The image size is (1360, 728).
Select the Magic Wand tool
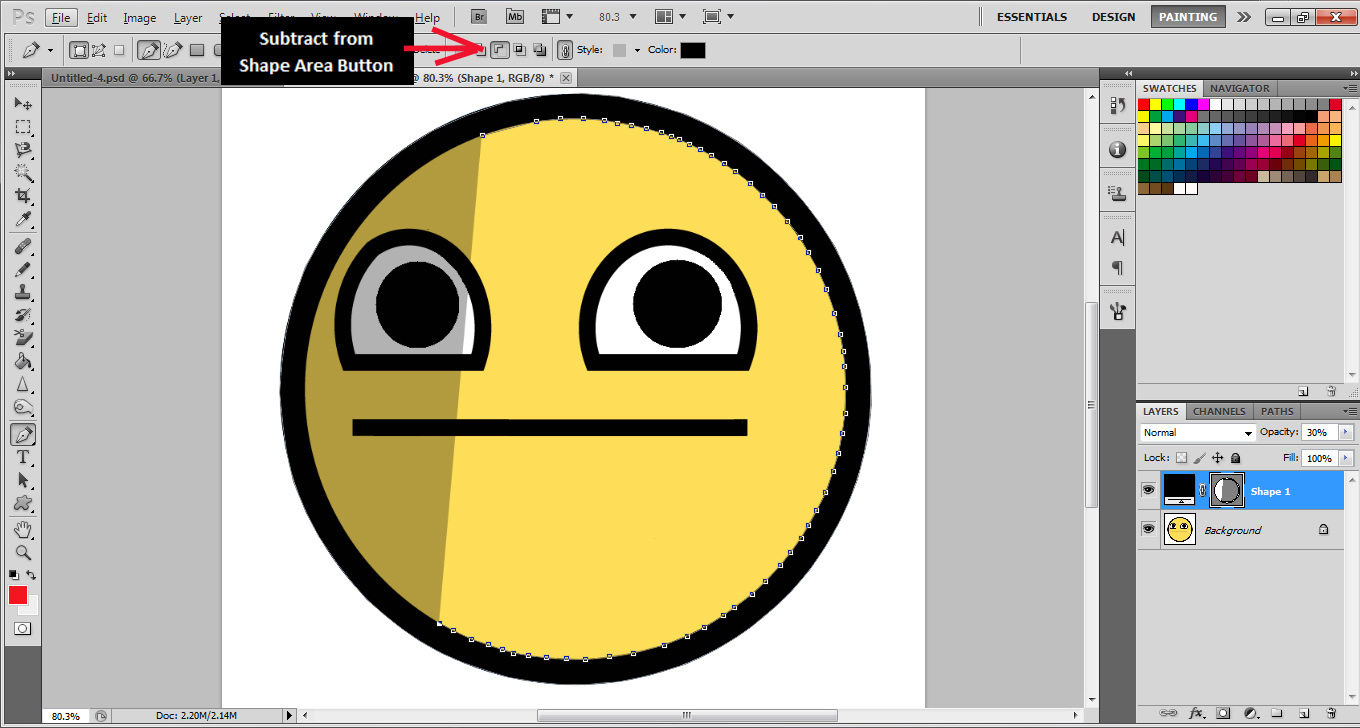pos(22,173)
